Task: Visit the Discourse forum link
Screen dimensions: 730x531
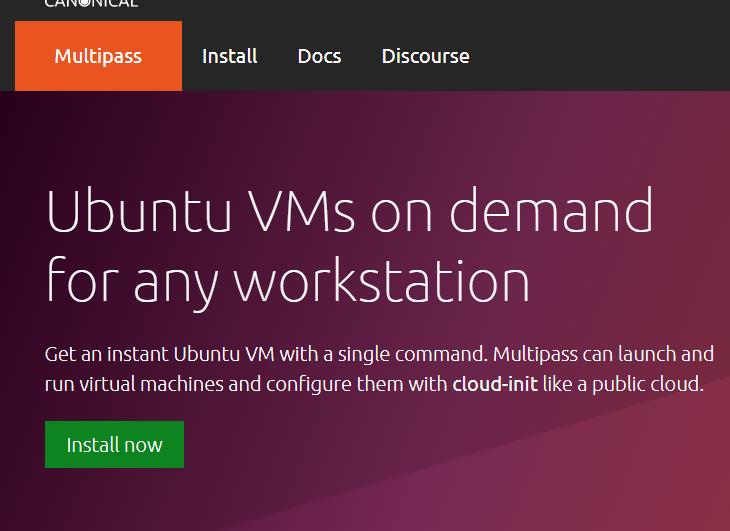Action: (426, 56)
